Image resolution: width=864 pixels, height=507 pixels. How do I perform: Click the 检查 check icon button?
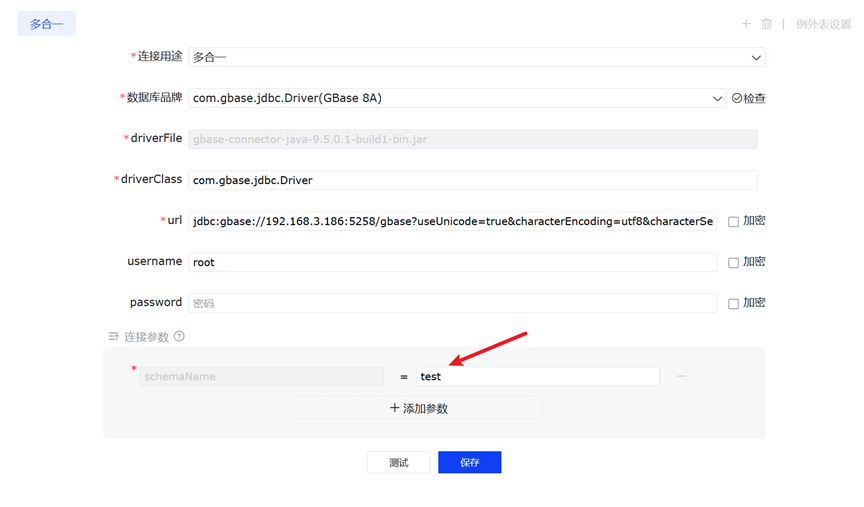coord(748,99)
